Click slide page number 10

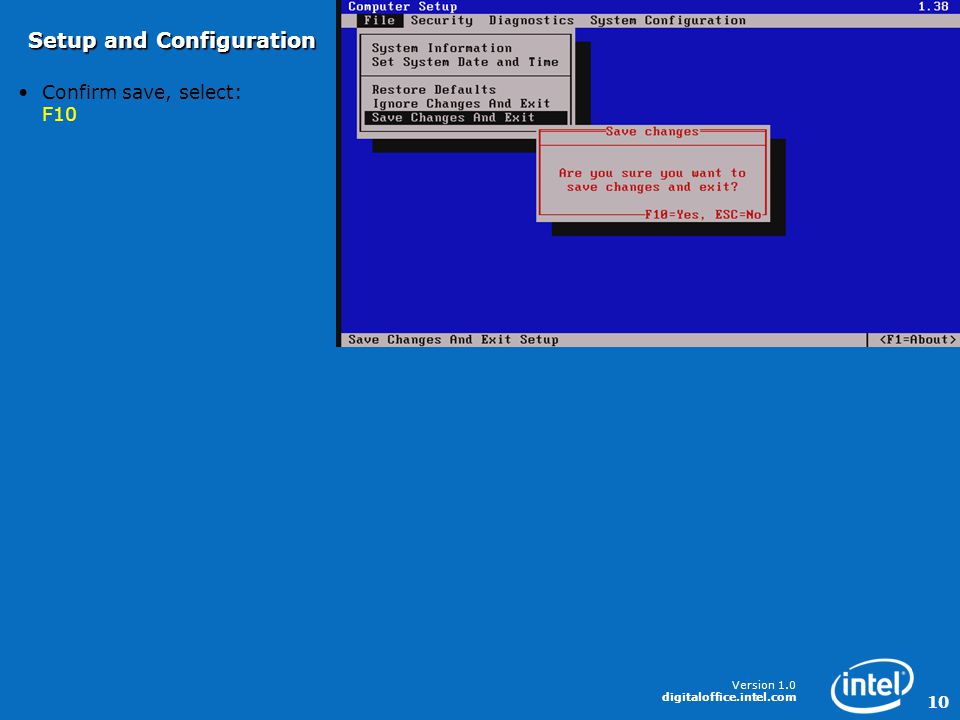[938, 702]
